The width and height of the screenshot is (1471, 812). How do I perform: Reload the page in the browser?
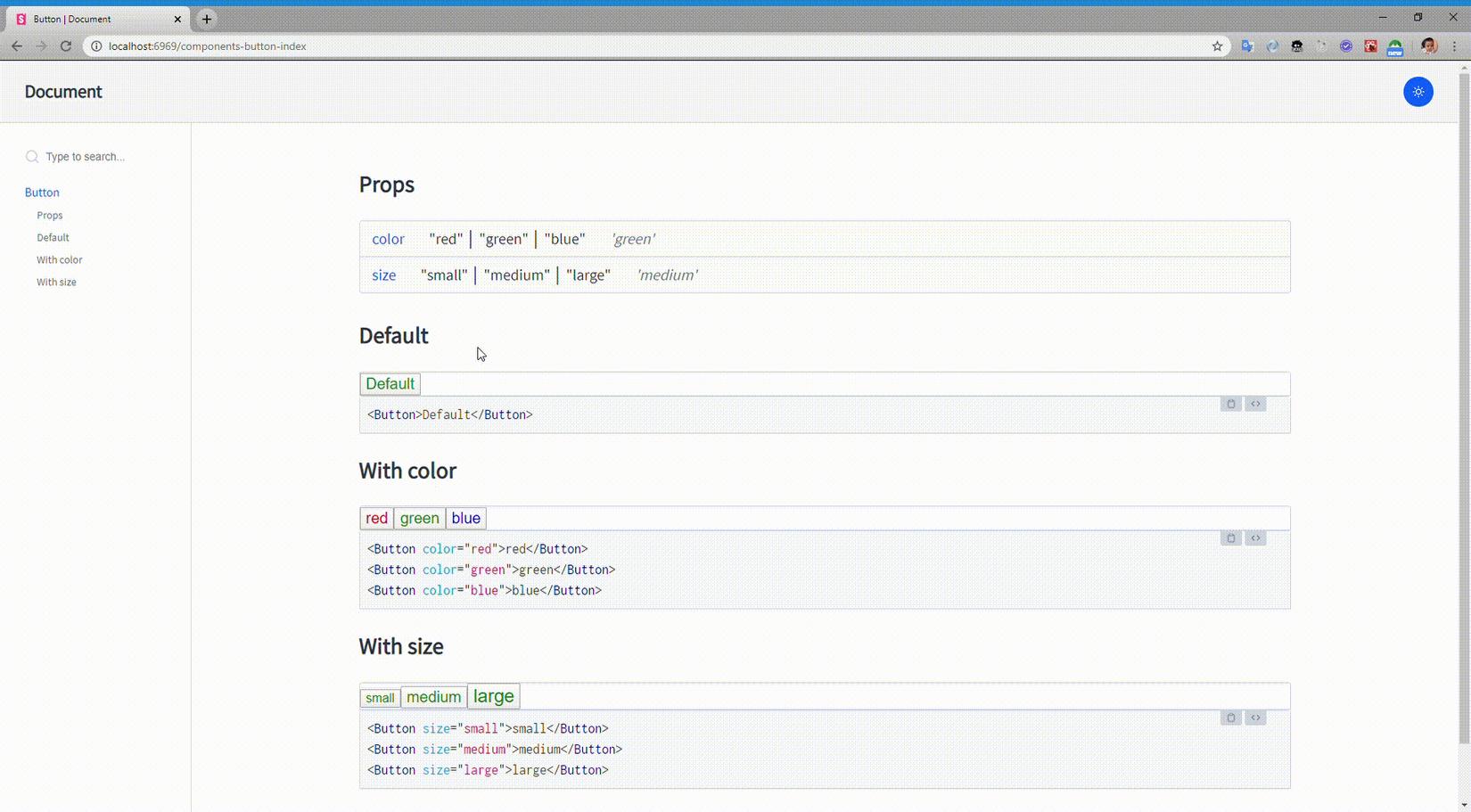point(66,46)
